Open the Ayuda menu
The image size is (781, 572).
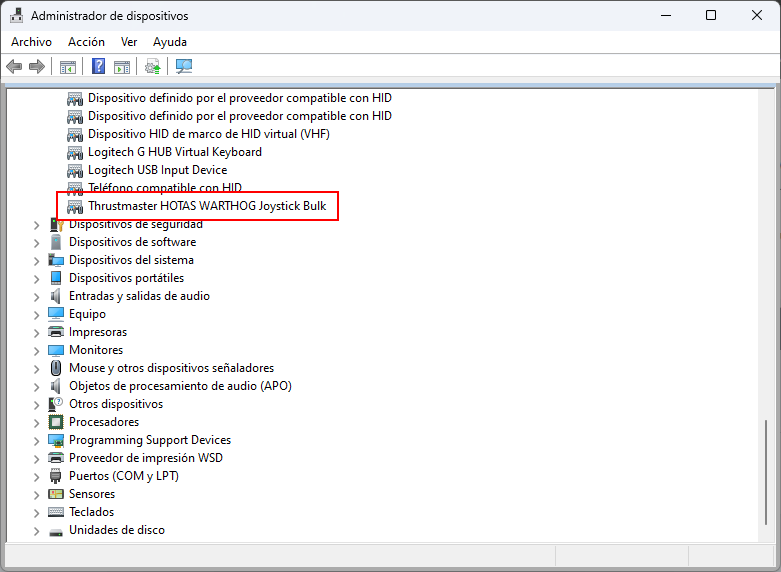tap(170, 42)
